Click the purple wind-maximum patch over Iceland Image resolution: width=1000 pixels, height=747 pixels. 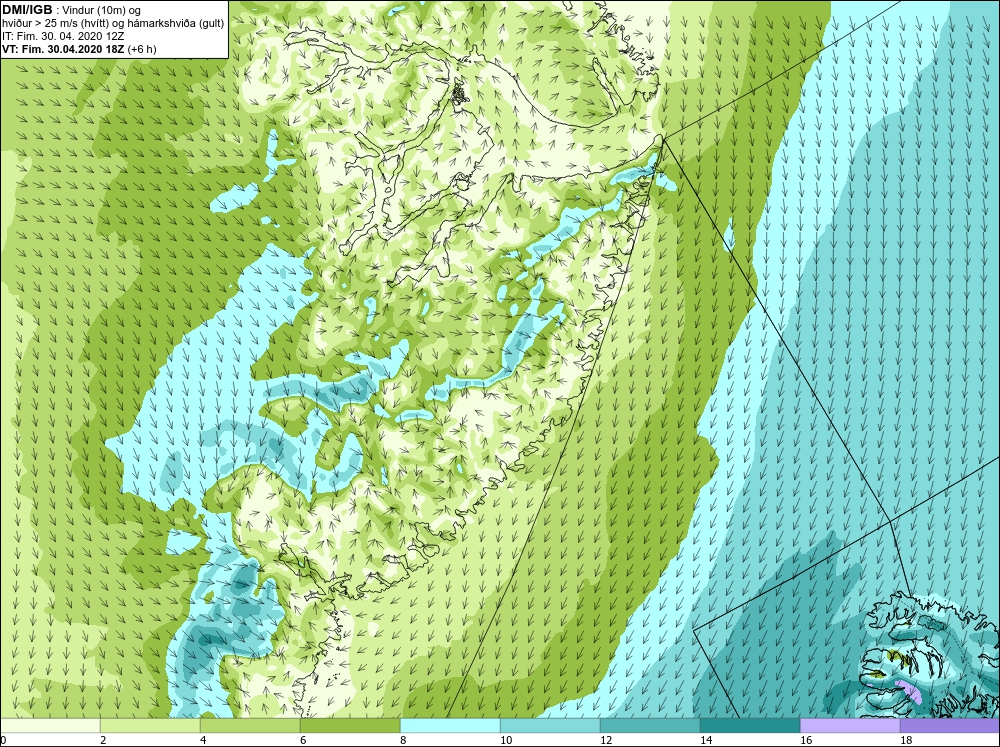click(909, 692)
